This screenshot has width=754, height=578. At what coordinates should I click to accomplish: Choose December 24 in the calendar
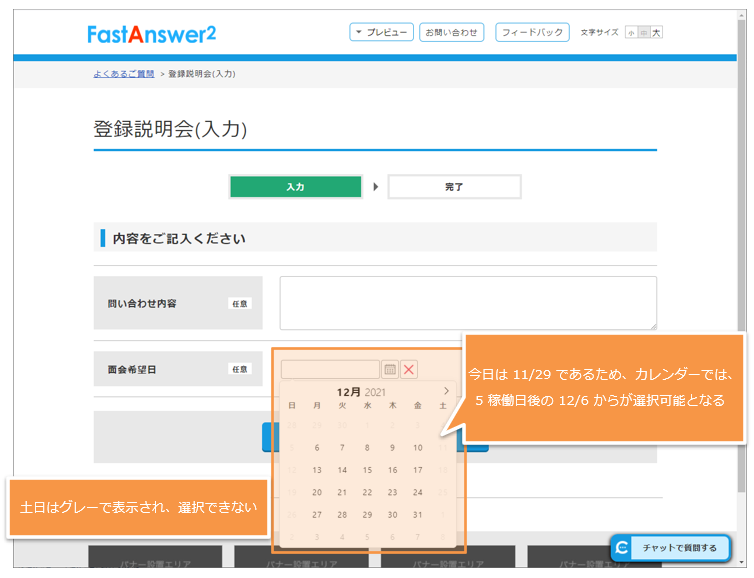417,492
